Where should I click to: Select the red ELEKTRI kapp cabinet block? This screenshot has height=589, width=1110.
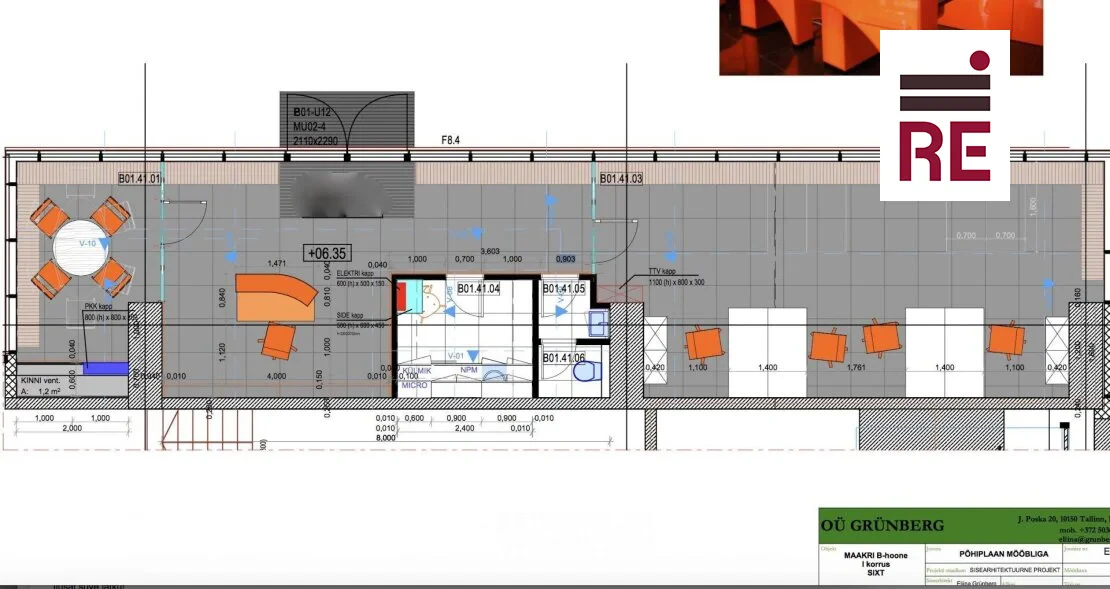tap(402, 297)
